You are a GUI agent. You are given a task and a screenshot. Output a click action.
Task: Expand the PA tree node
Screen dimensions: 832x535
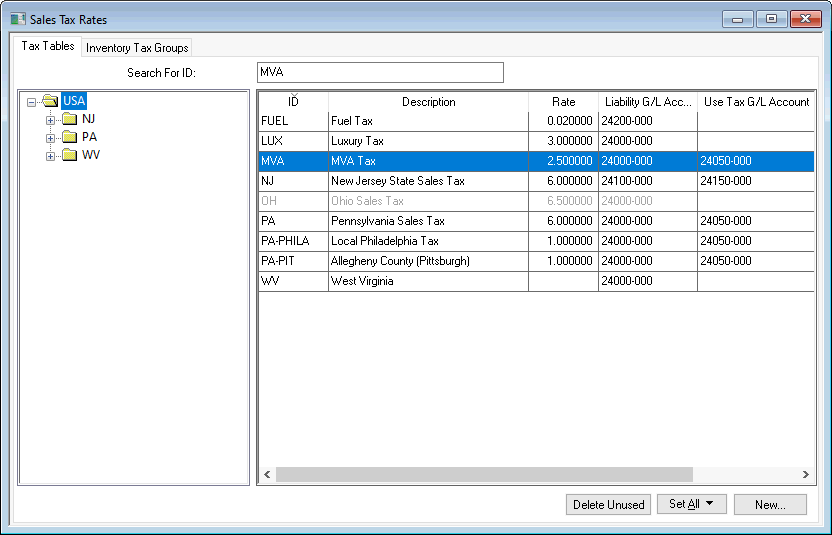coord(51,137)
